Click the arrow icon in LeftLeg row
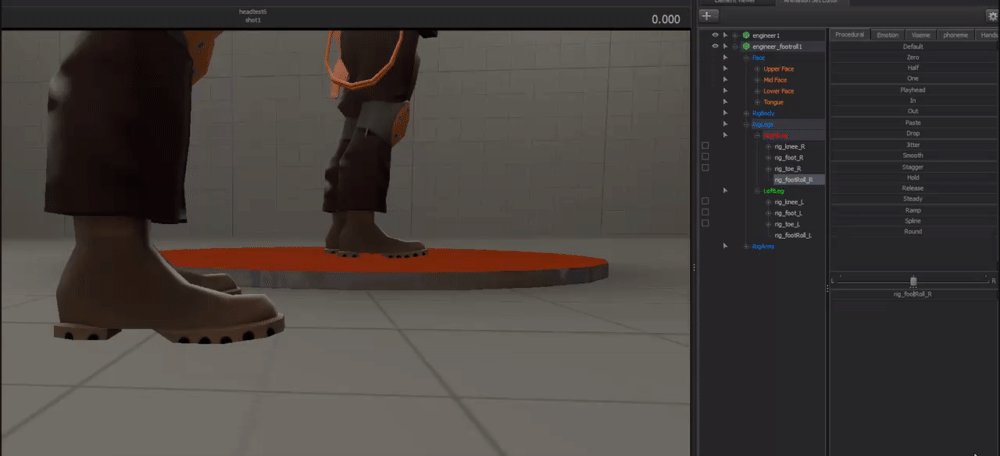This screenshot has width=1000, height=456. pyautogui.click(x=725, y=191)
